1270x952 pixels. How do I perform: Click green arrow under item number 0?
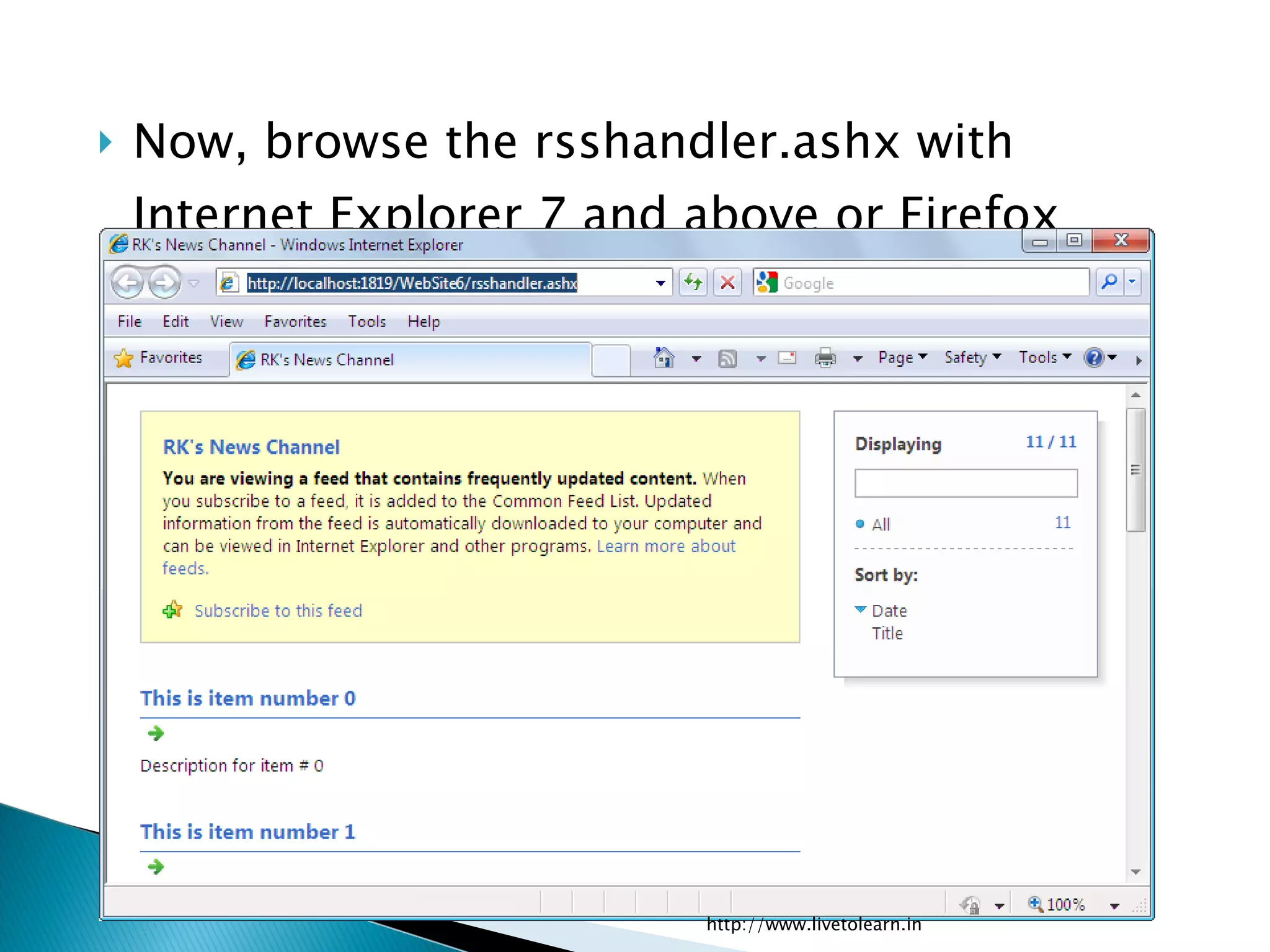click(x=156, y=733)
